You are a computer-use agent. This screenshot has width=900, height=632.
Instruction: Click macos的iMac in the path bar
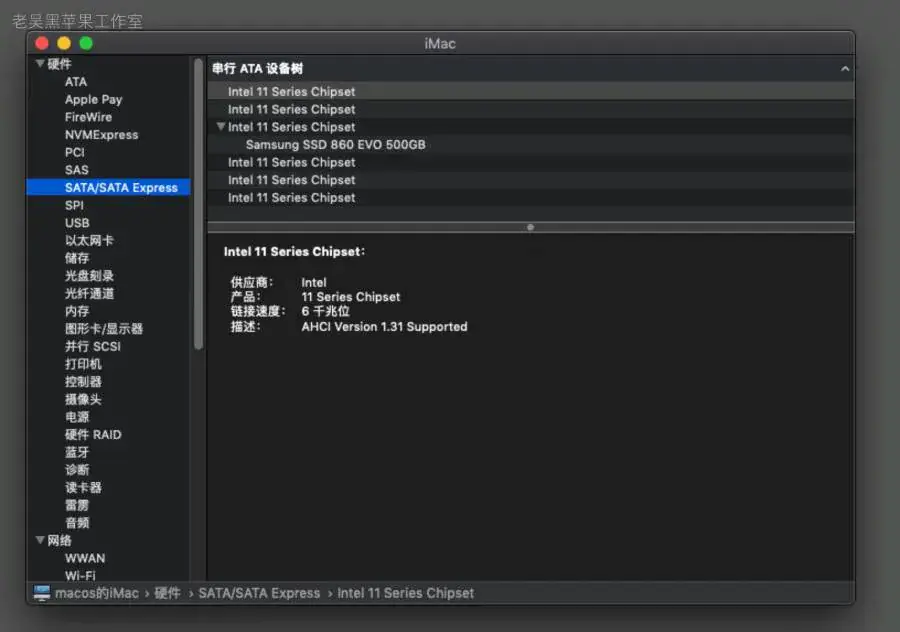97,593
